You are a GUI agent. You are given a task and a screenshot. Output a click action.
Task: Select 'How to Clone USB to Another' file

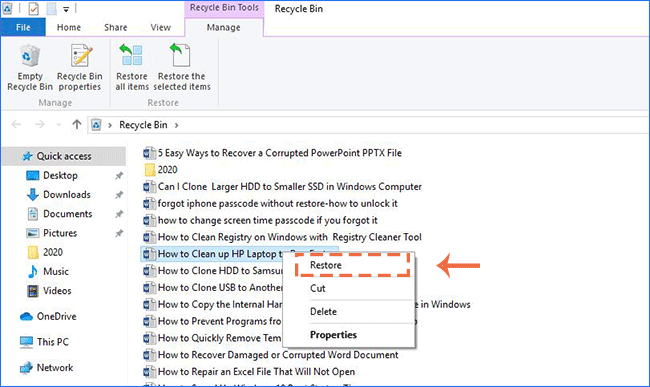pos(213,288)
